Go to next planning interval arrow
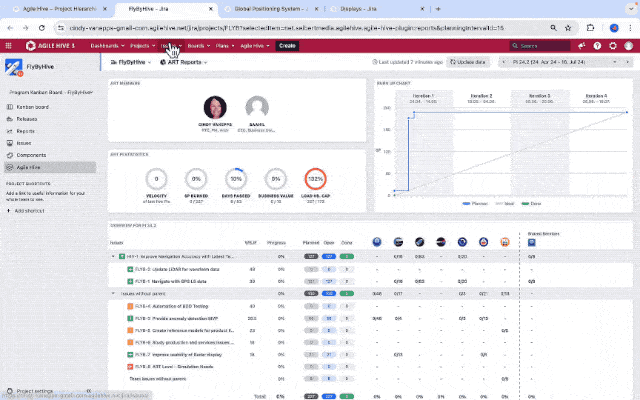The width and height of the screenshot is (640, 400). coord(627,62)
